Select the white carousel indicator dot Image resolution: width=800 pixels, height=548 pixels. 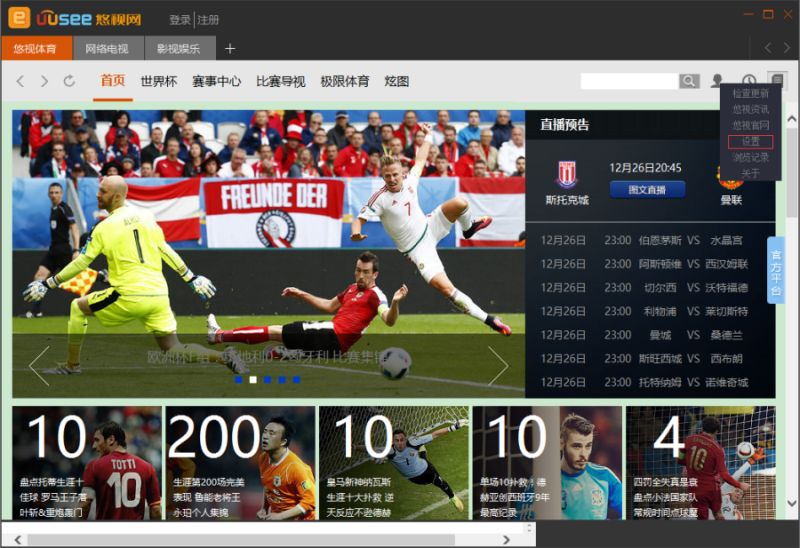pos(253,380)
